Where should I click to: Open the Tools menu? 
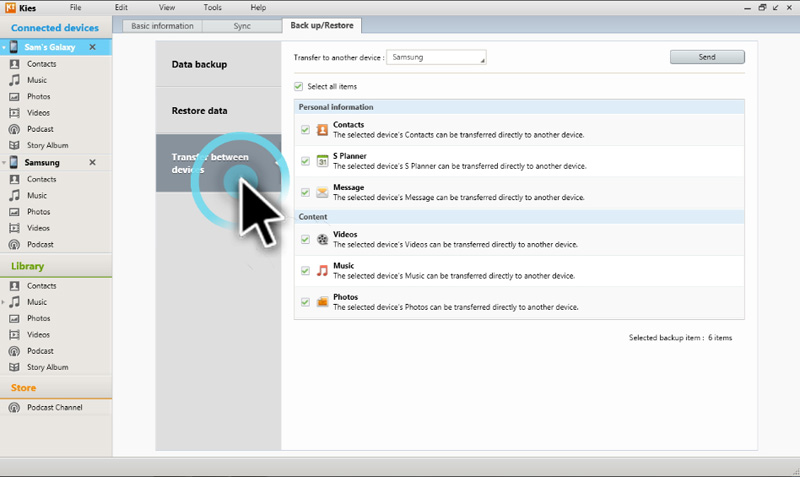[x=213, y=8]
